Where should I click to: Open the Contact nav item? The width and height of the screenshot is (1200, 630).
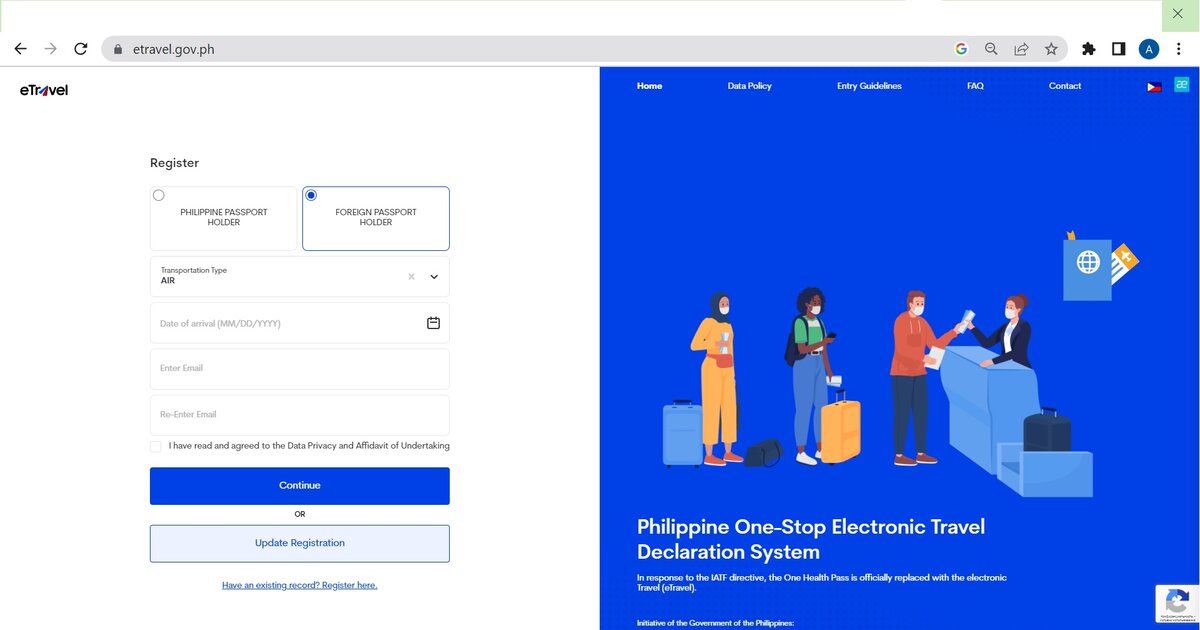1065,86
